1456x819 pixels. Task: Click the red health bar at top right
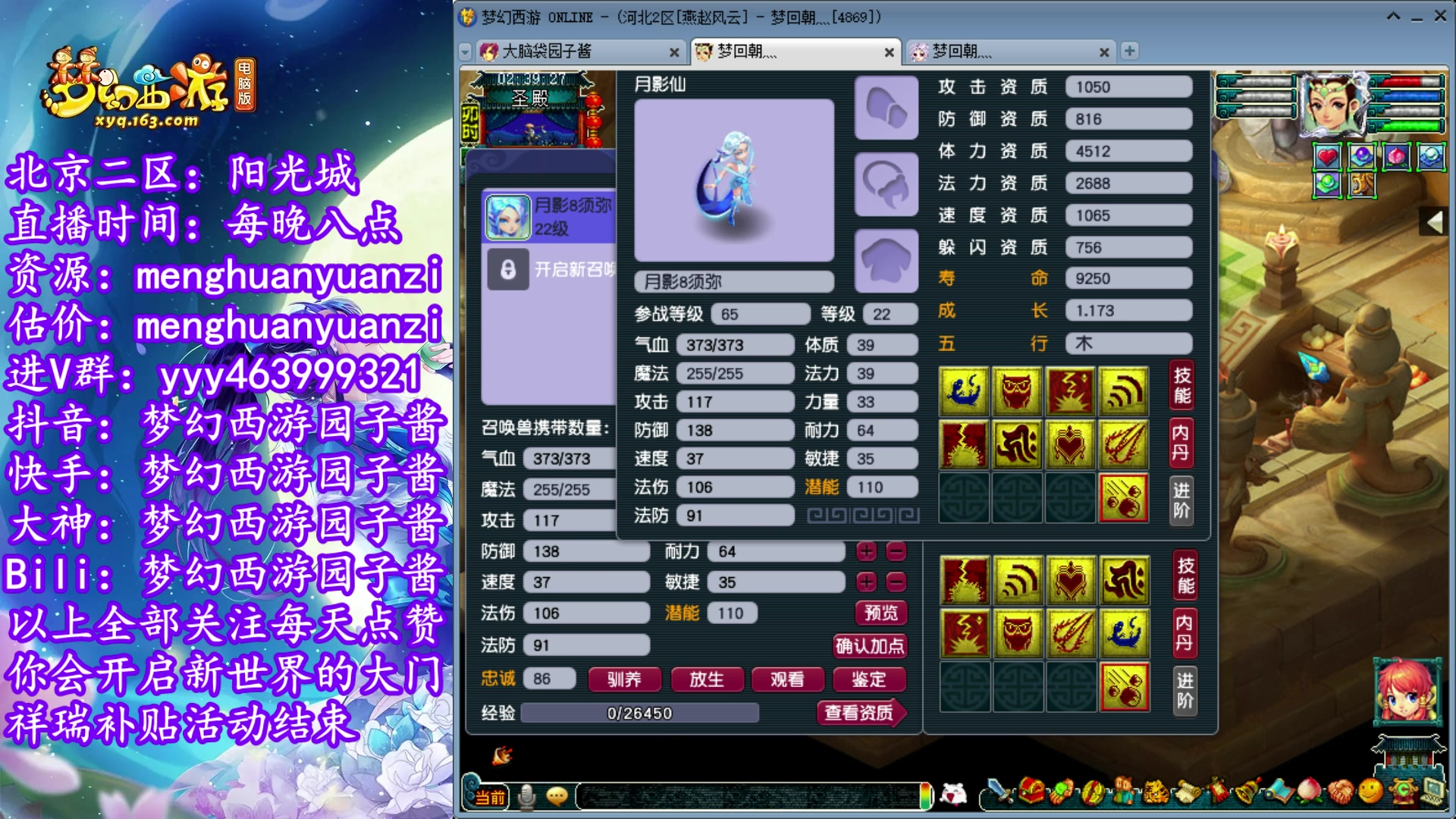click(x=1407, y=81)
